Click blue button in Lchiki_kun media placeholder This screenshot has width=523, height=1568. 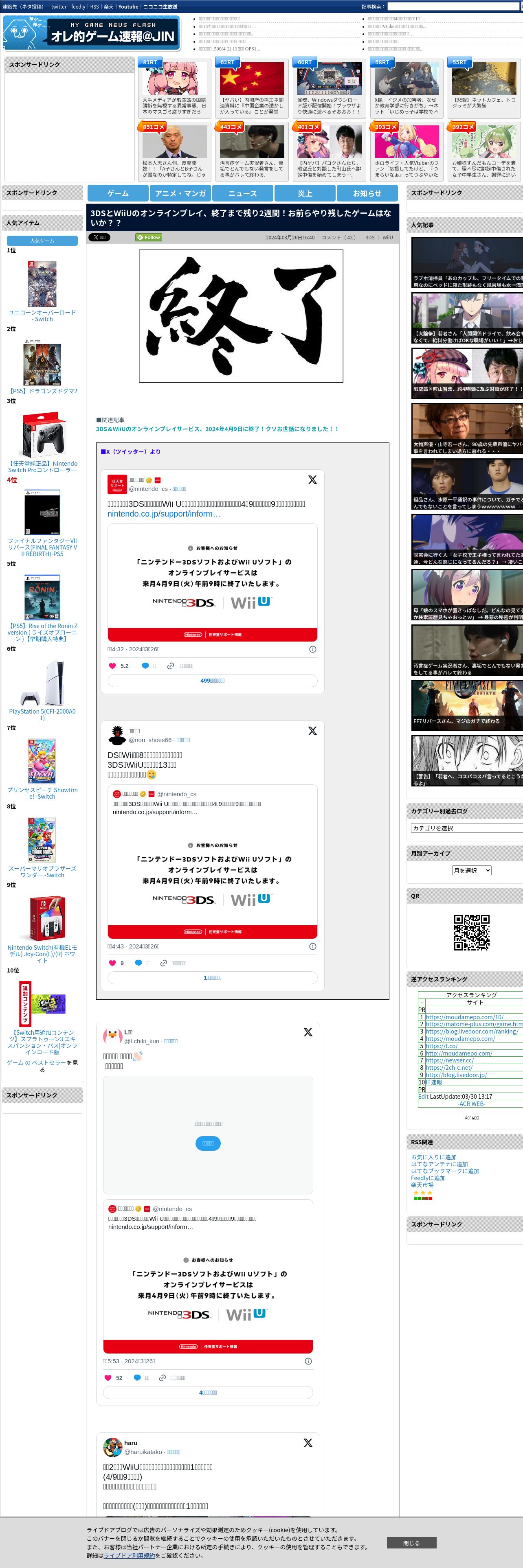click(208, 1143)
